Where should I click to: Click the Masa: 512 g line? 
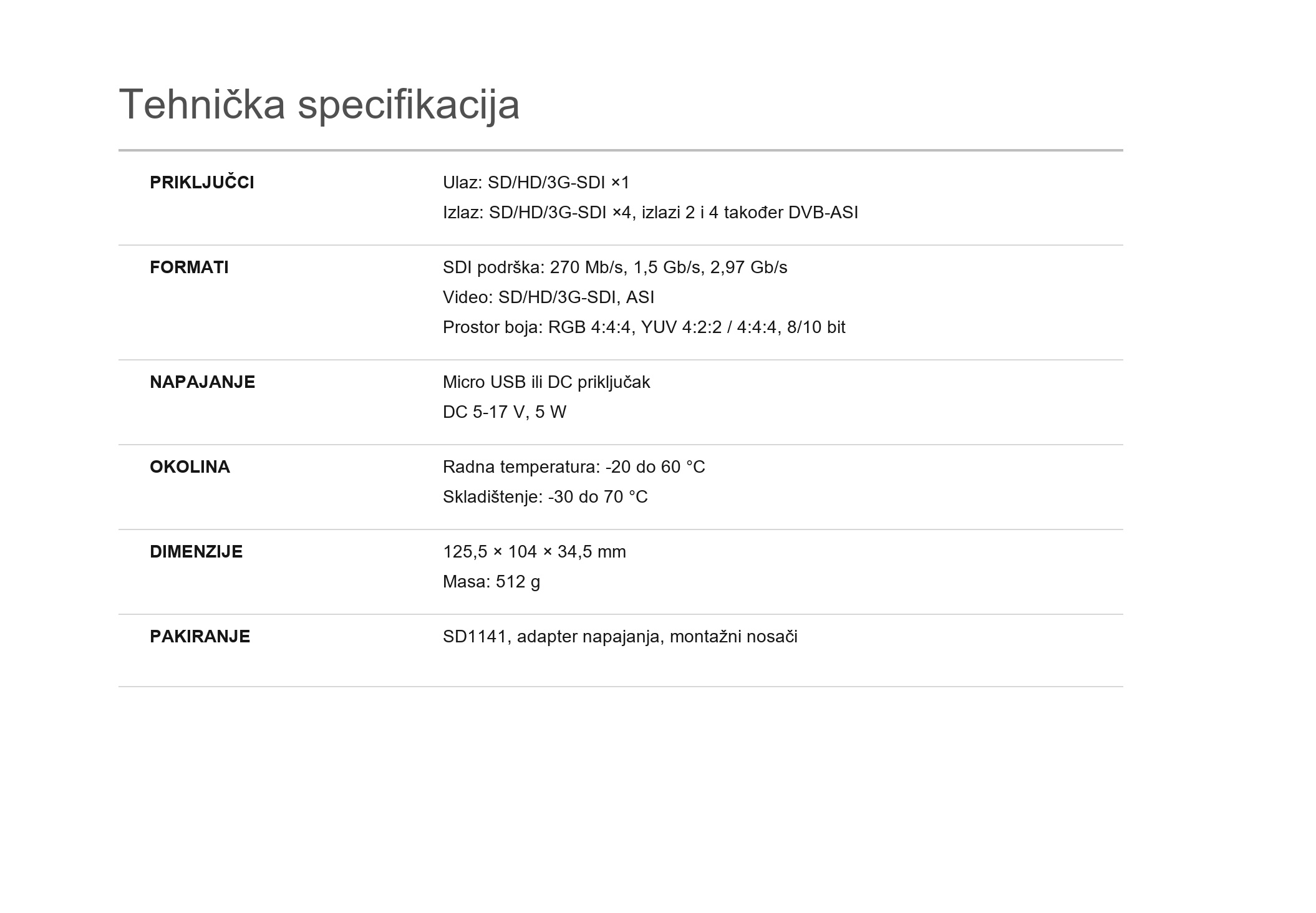click(x=491, y=582)
